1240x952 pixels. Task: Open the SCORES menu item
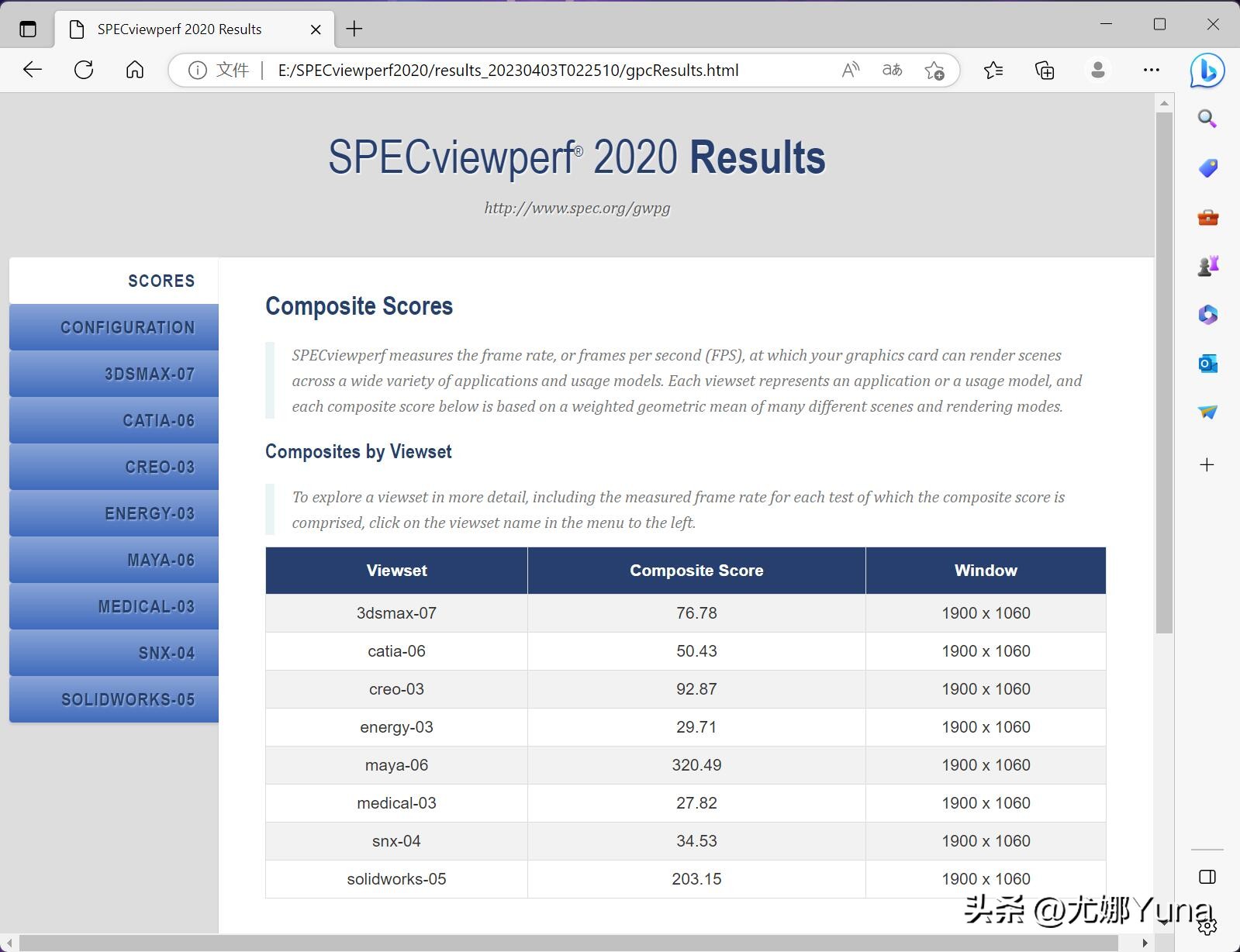(x=114, y=281)
